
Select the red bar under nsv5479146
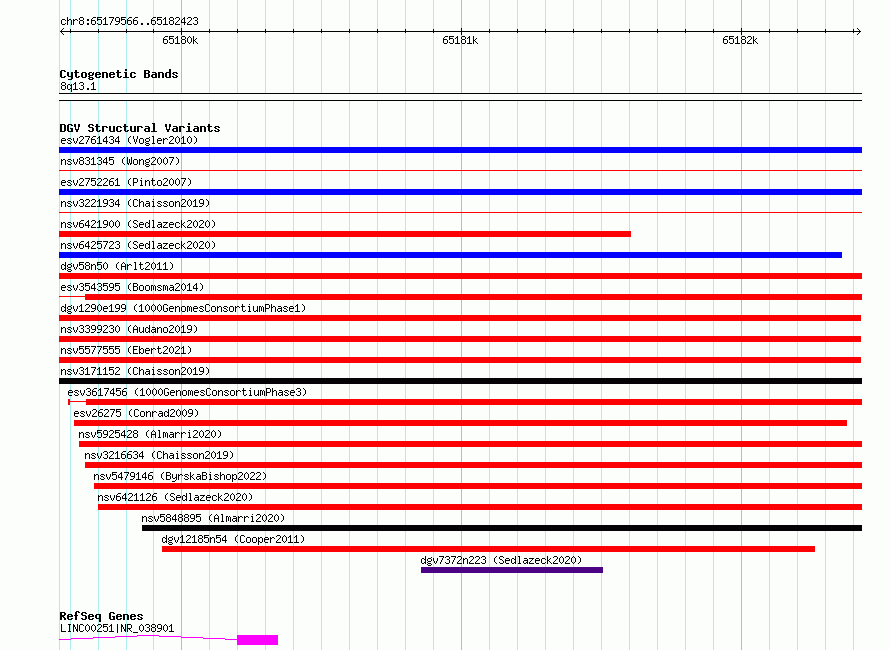478,486
